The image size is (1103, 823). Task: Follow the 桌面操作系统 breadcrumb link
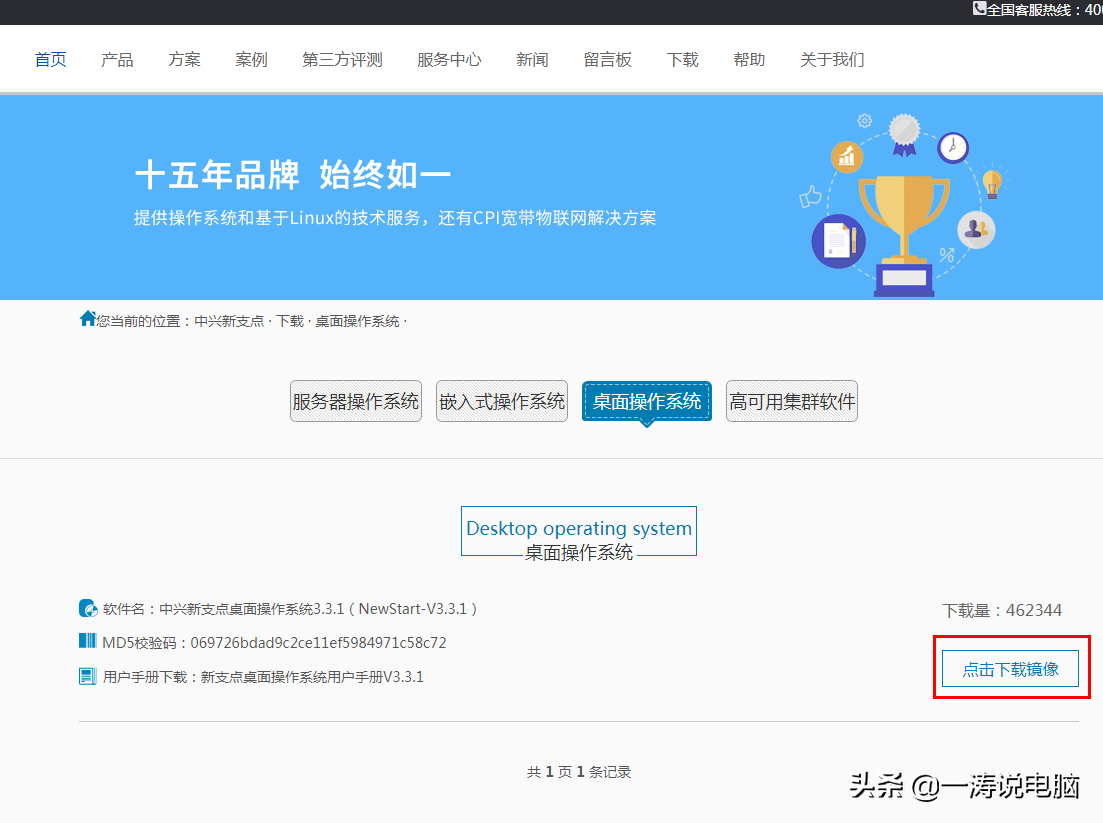click(x=357, y=321)
